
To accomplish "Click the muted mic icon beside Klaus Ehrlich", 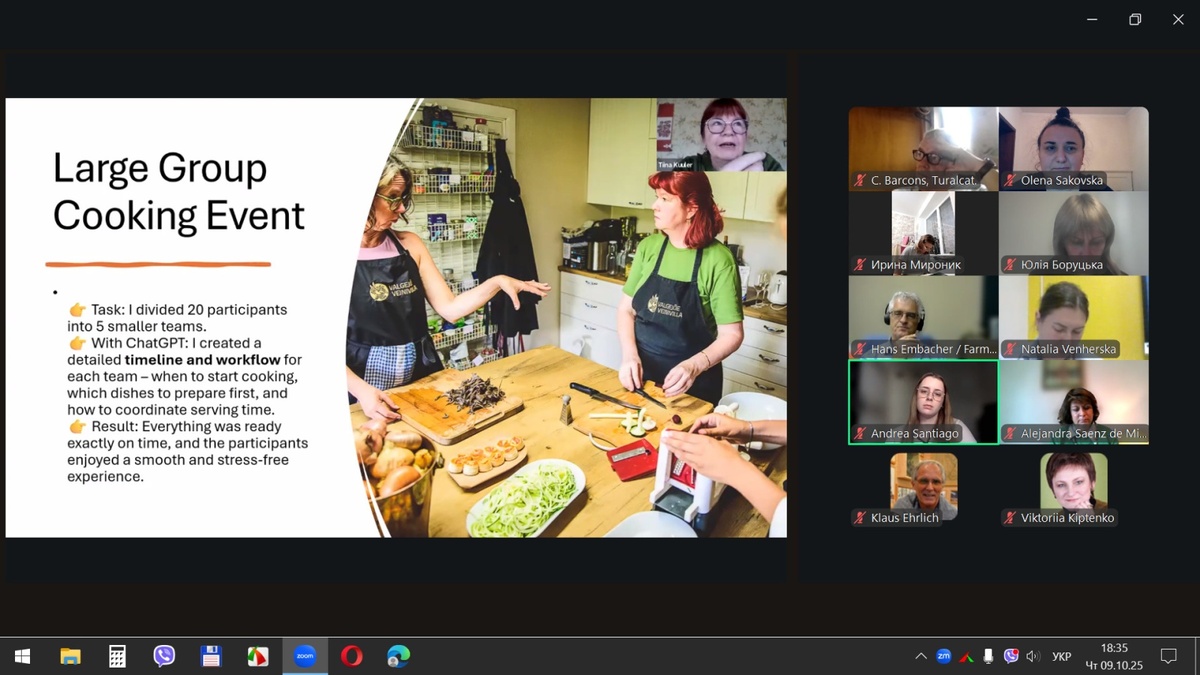I will (860, 518).
